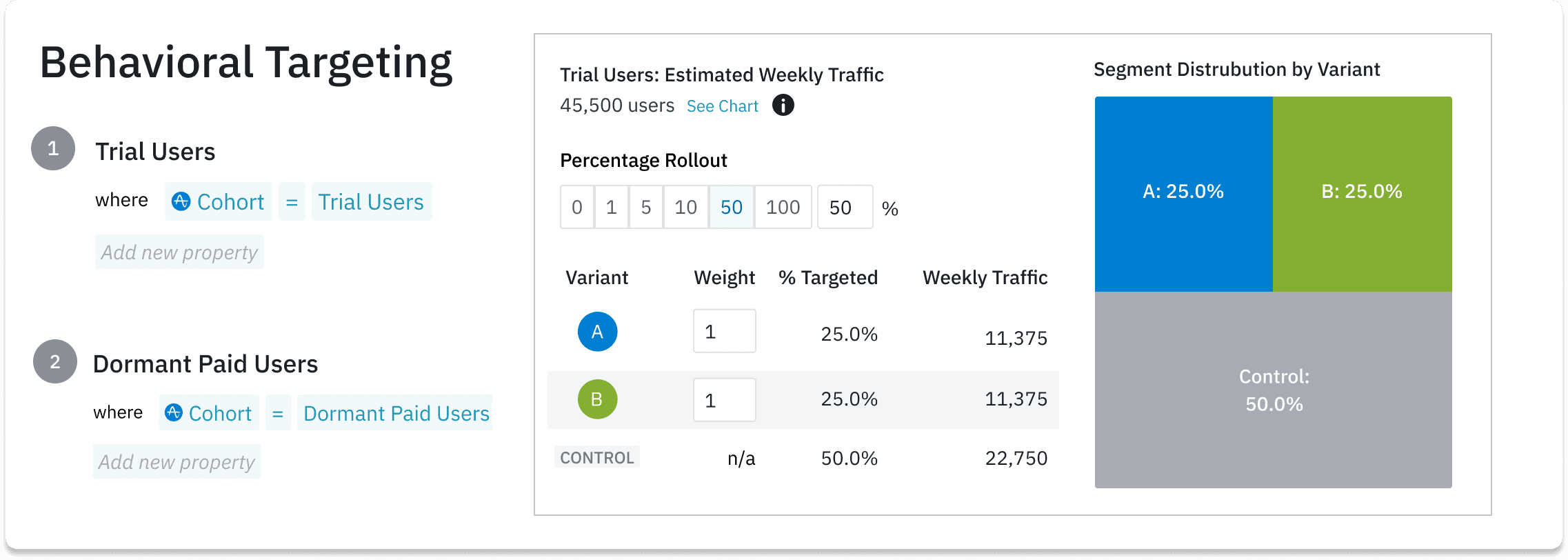Image resolution: width=1568 pixels, height=560 pixels.
Task: Select the Variant B circle icon
Action: click(x=597, y=399)
